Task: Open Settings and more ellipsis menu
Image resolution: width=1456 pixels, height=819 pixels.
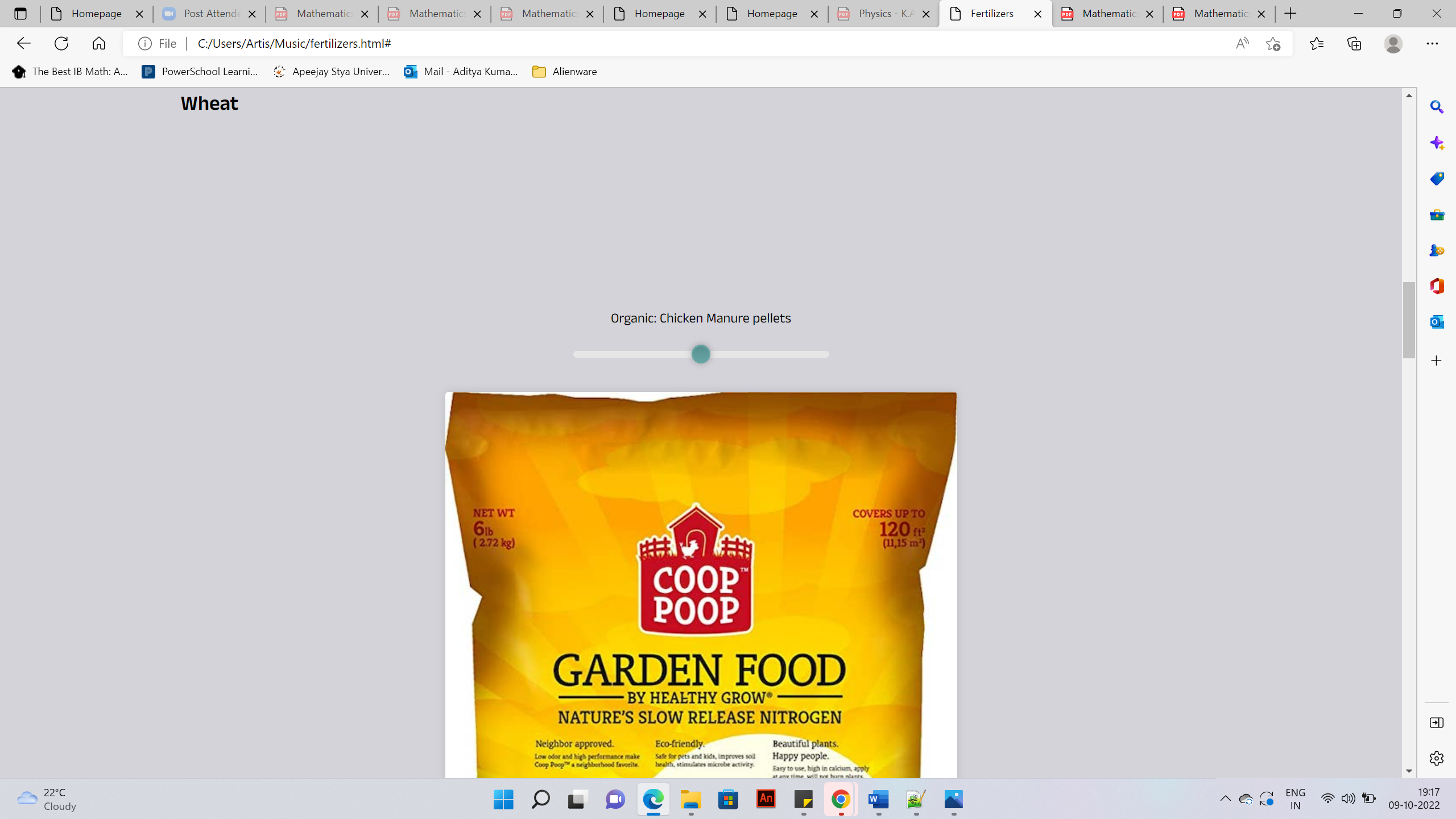Action: tap(1432, 43)
